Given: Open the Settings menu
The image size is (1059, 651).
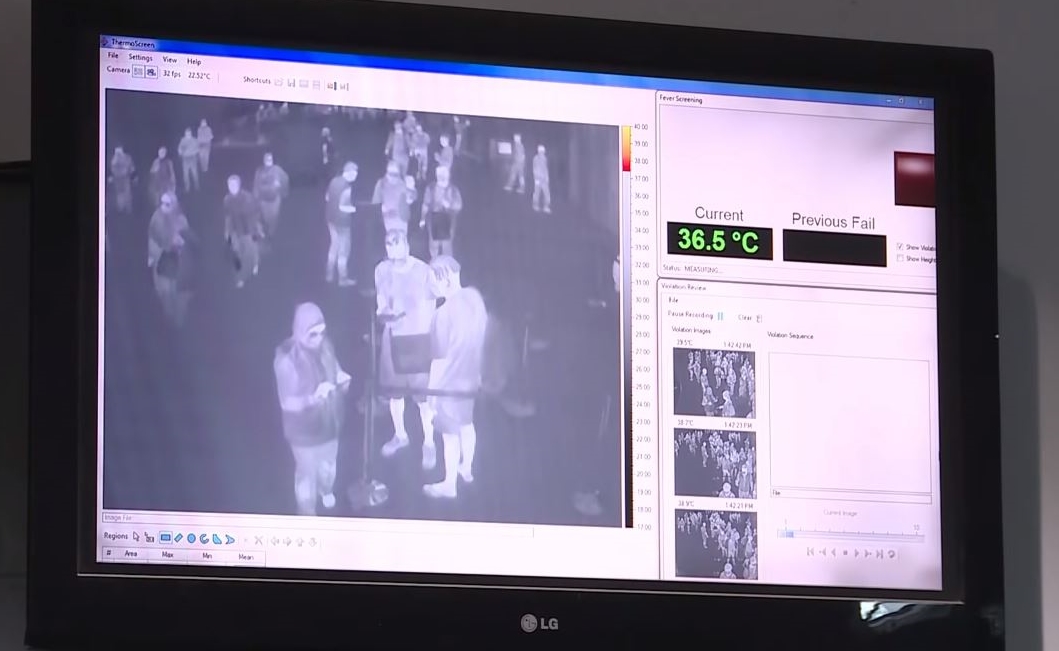Looking at the screenshot, I should (140, 58).
